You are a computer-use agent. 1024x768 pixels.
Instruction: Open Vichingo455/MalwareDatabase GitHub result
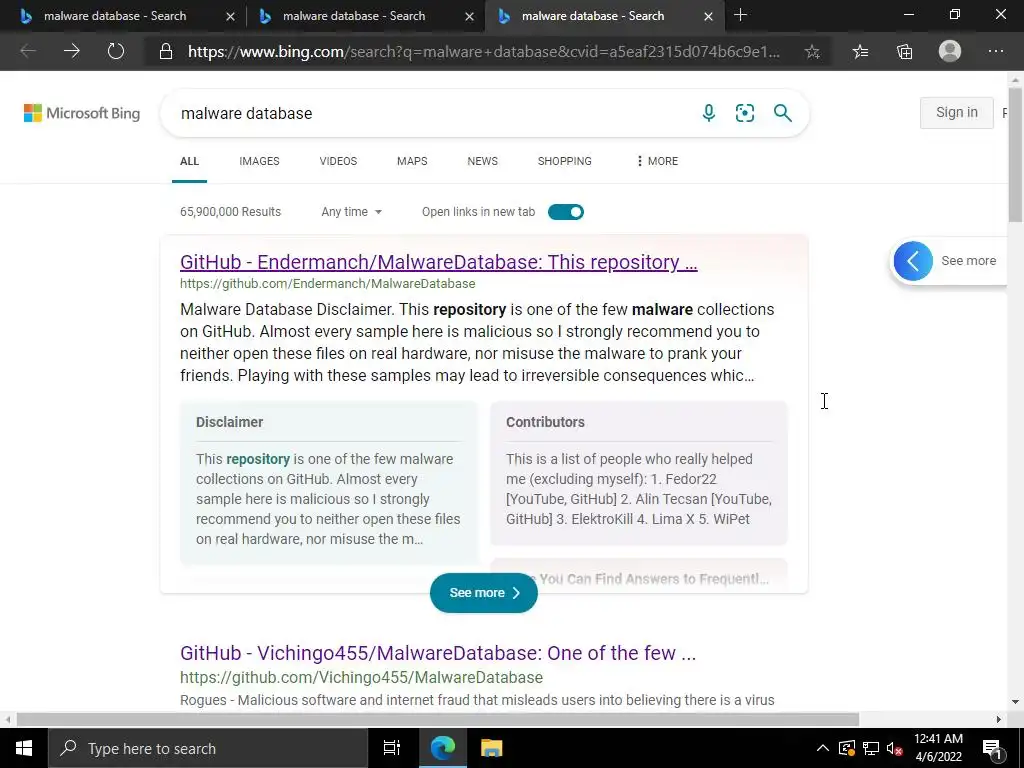[x=438, y=653]
